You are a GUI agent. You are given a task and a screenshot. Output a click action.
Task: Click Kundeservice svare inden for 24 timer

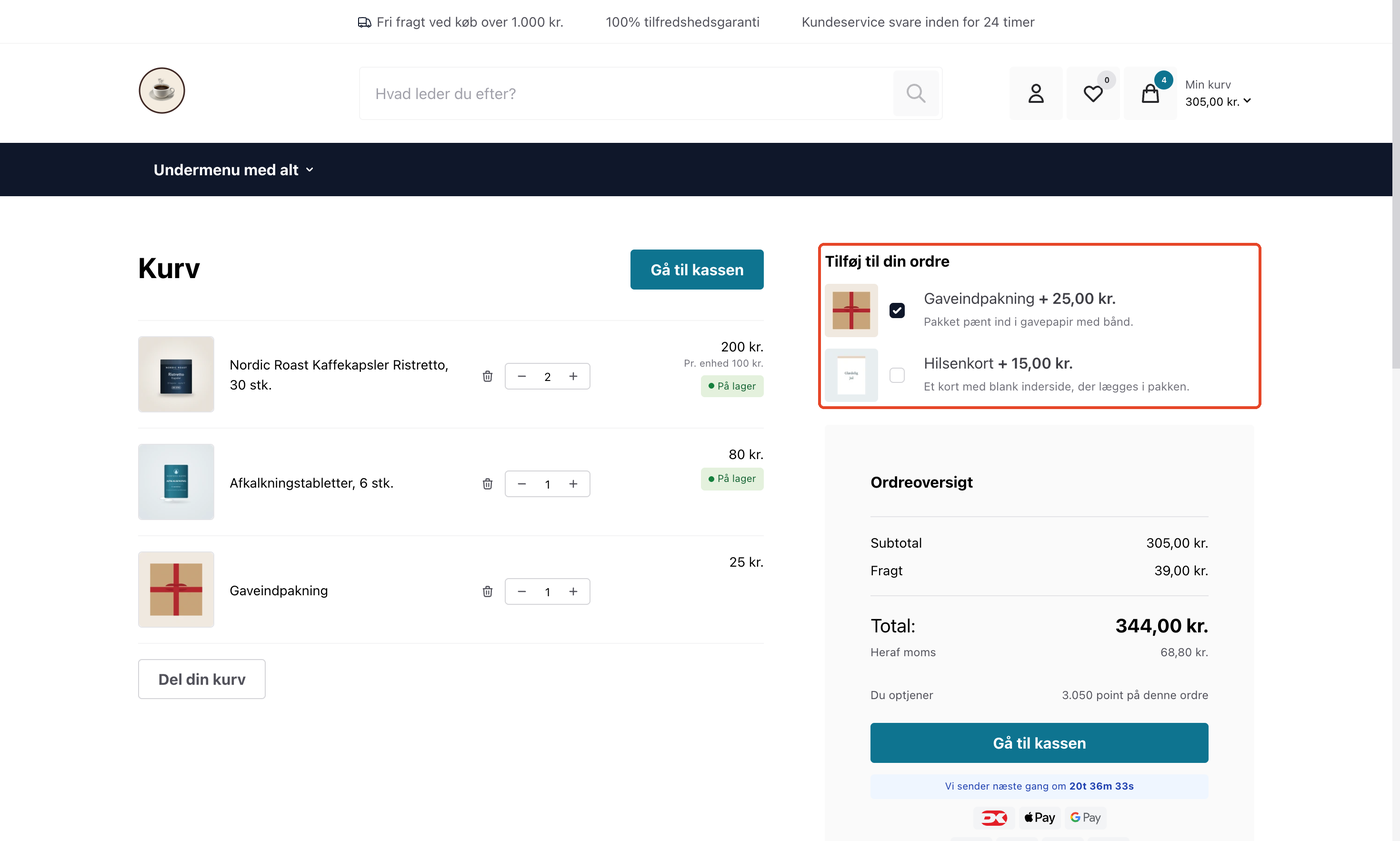click(x=918, y=22)
